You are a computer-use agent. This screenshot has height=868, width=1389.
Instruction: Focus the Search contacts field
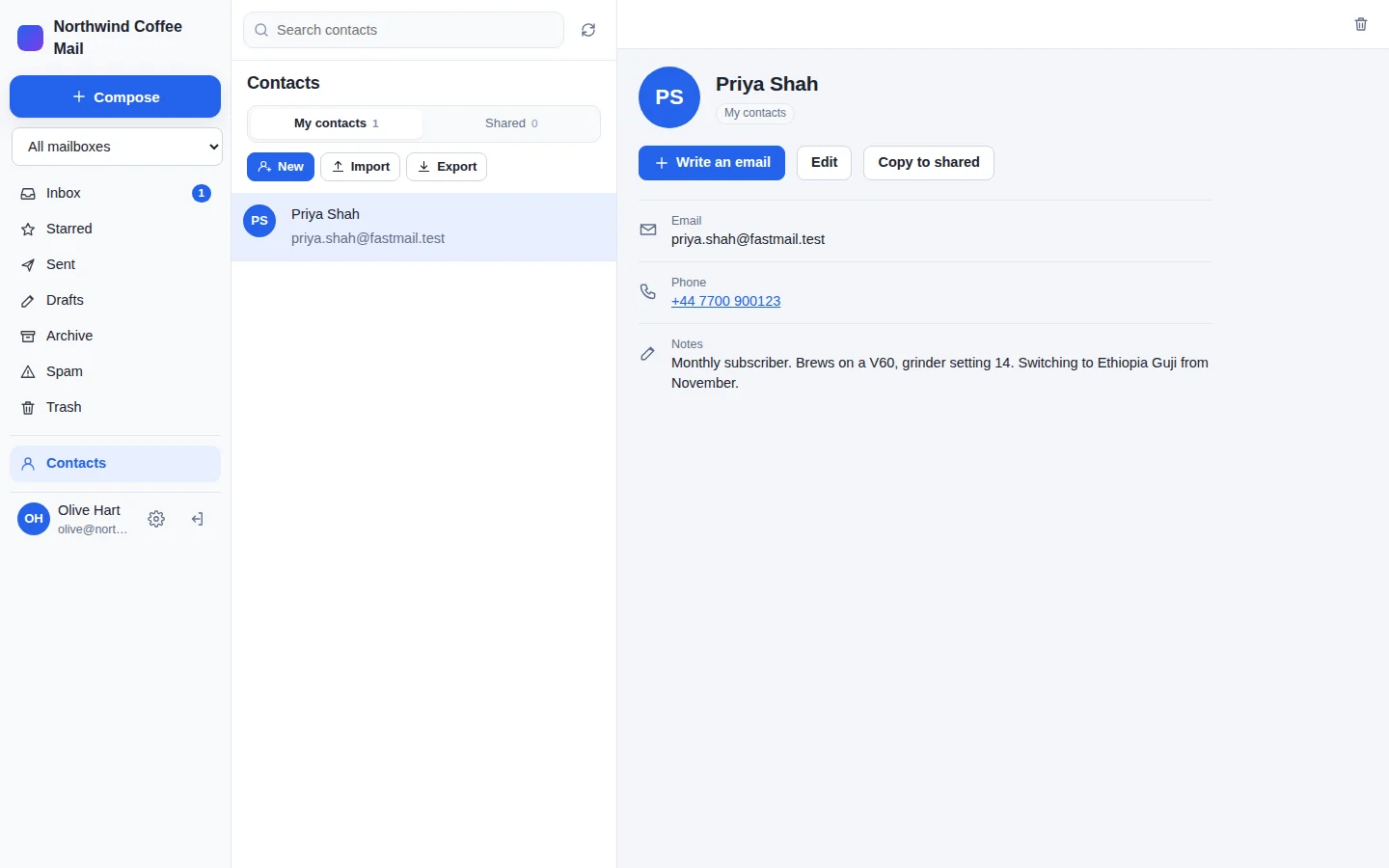(x=404, y=30)
